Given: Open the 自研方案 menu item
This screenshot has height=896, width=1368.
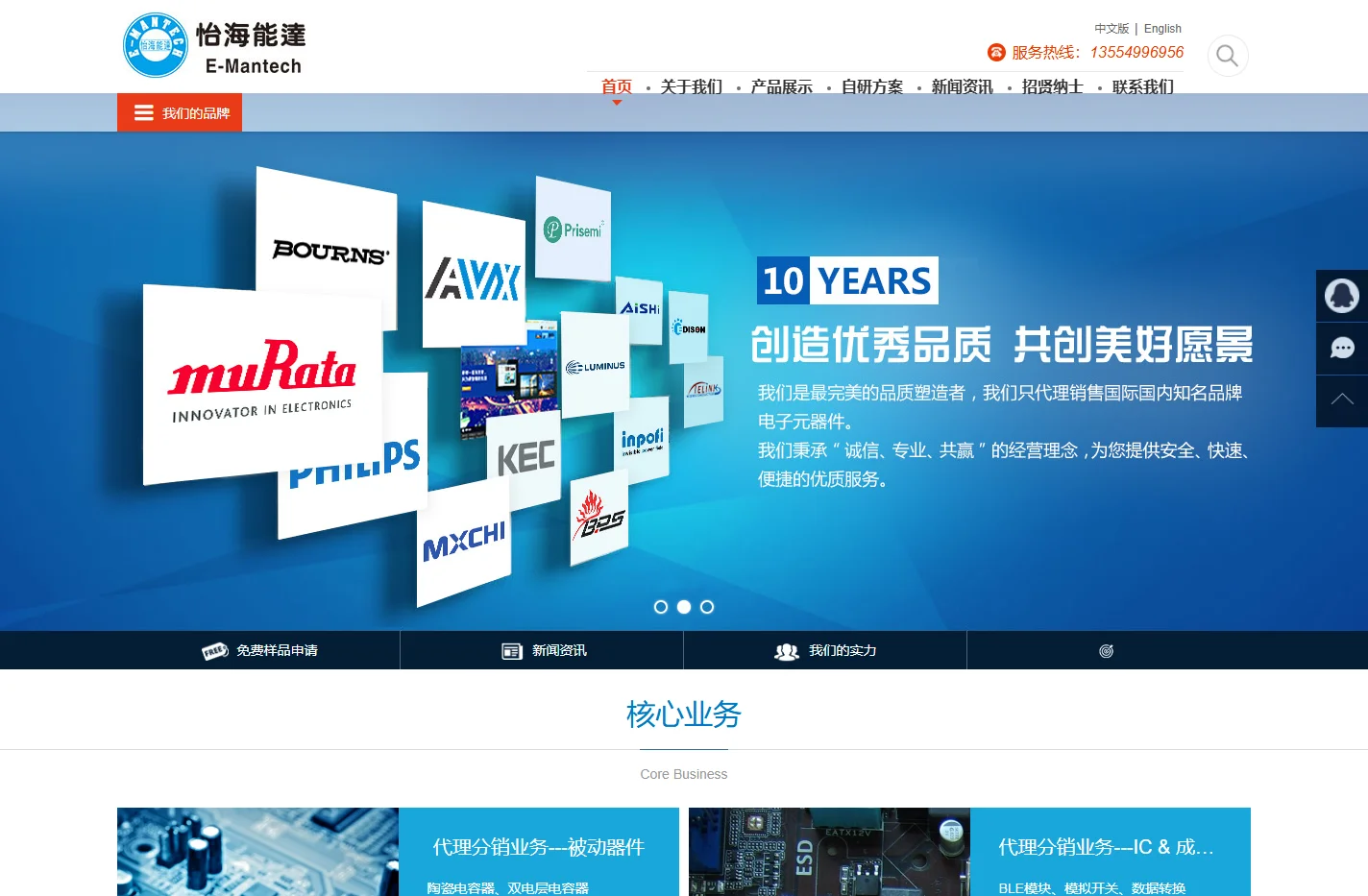Looking at the screenshot, I should pyautogui.click(x=872, y=86).
